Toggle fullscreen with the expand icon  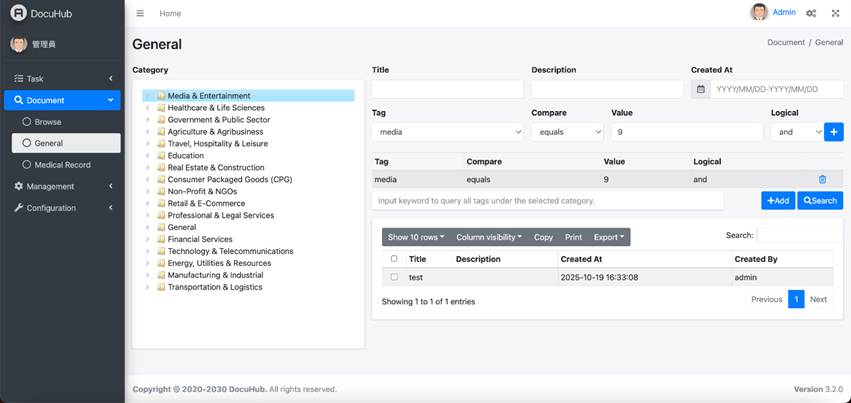pos(835,13)
